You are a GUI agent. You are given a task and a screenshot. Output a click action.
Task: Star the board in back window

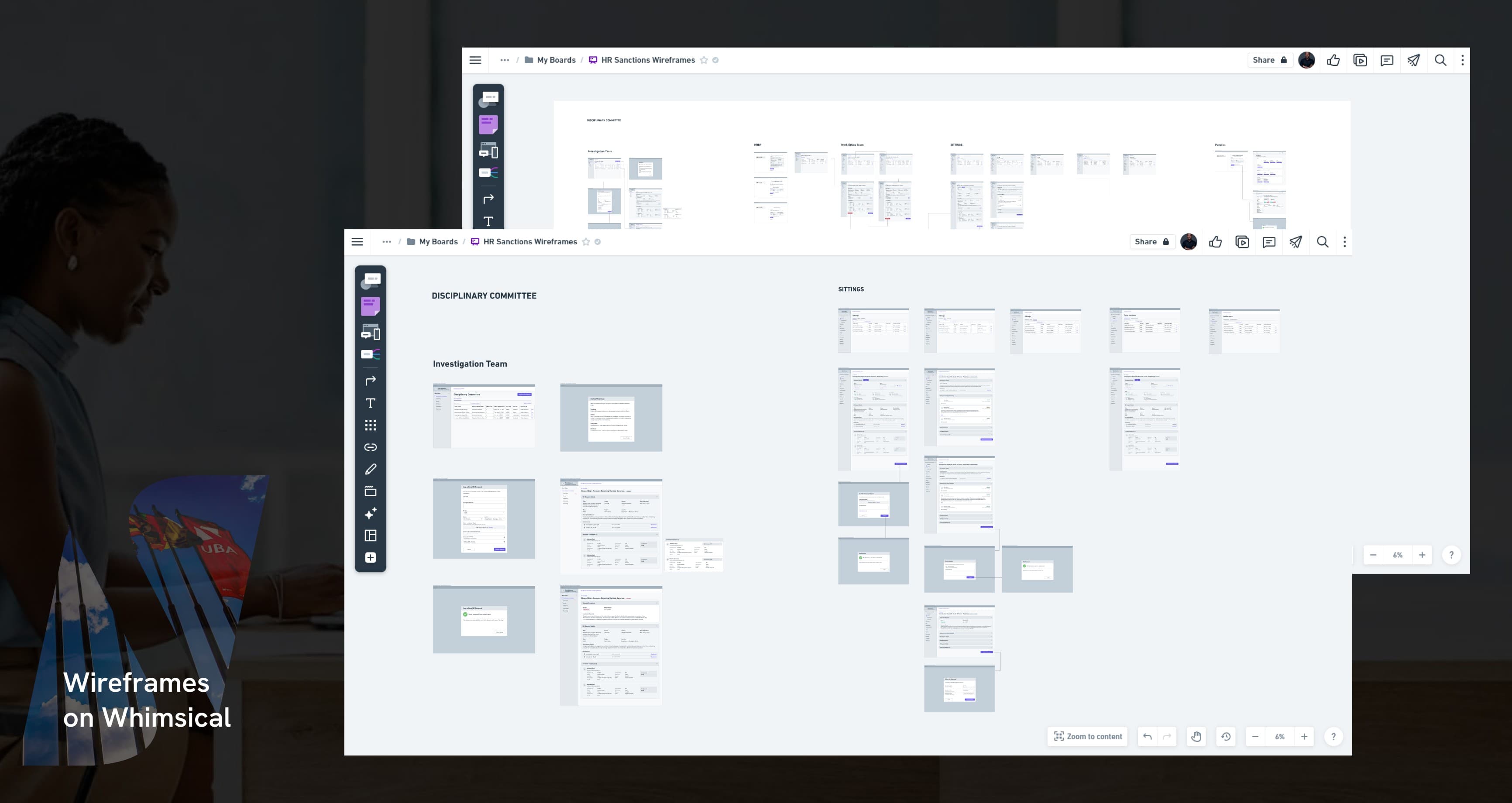tap(704, 60)
